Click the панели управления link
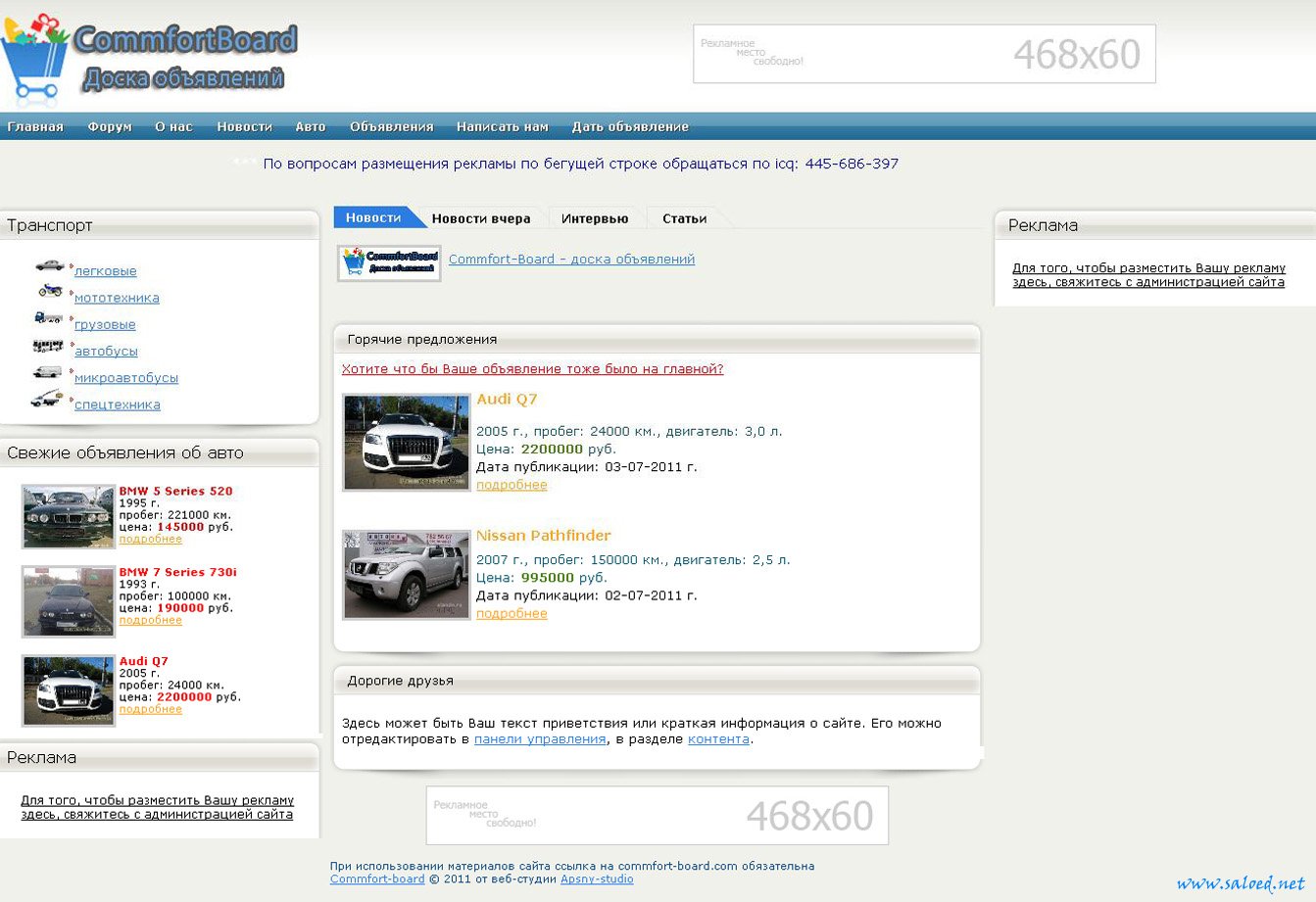Screen dimensions: 1316x902 tap(540, 739)
